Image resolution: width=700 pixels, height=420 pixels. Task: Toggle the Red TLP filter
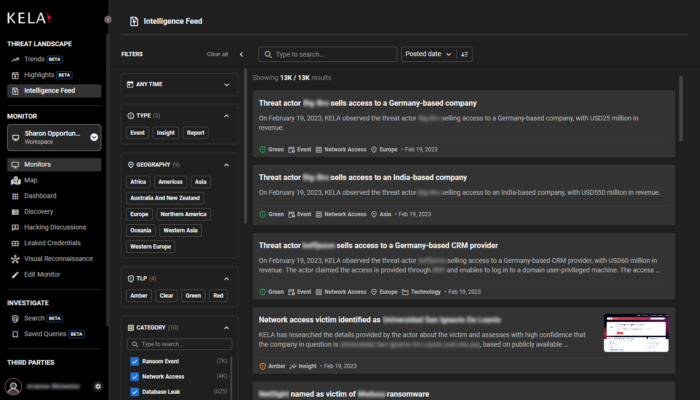pos(218,295)
